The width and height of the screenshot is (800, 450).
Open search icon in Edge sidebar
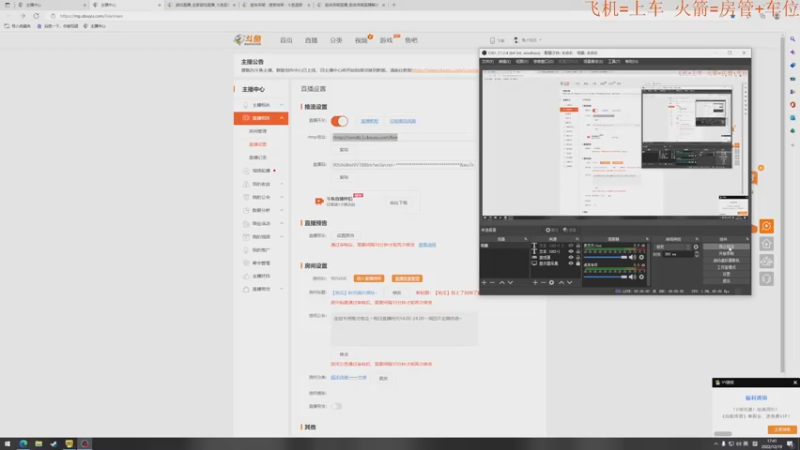pos(792,39)
